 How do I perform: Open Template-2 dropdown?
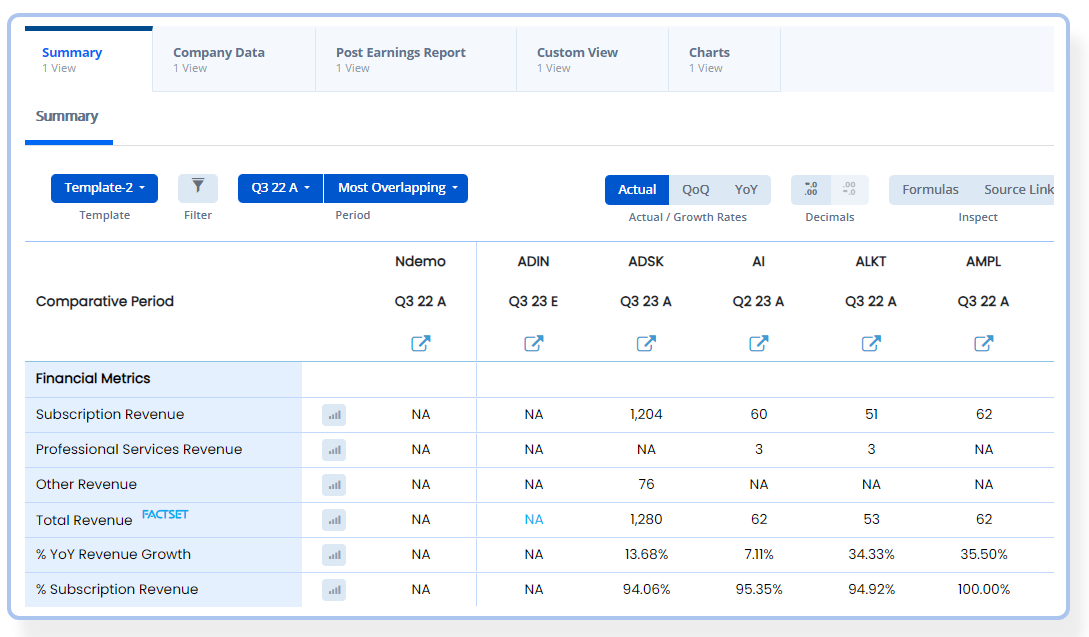click(104, 188)
